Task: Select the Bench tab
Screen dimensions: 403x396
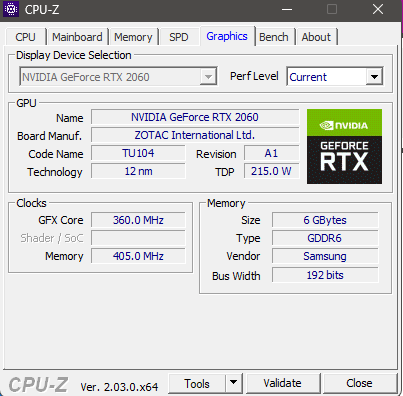Action: tap(274, 37)
